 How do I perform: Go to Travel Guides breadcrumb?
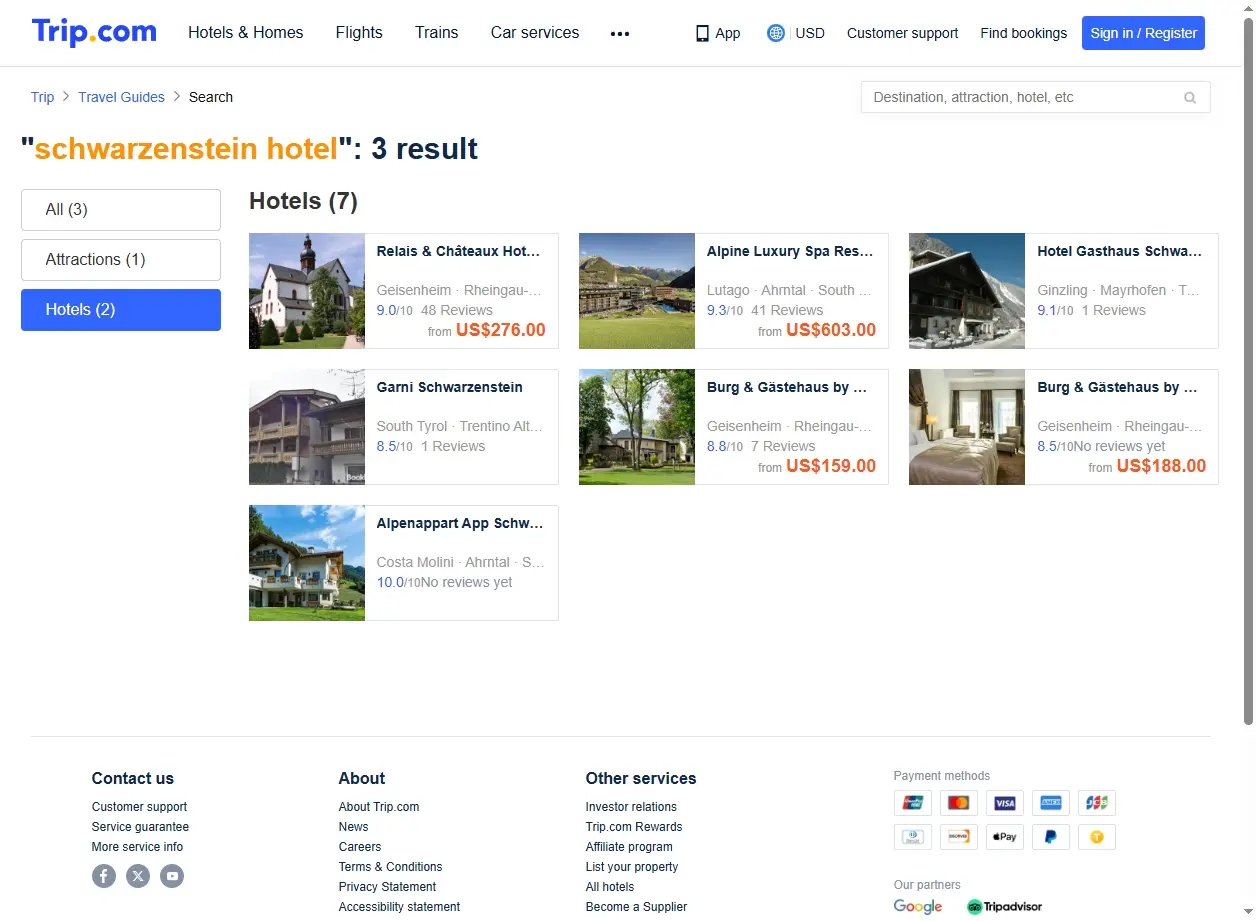pos(121,97)
